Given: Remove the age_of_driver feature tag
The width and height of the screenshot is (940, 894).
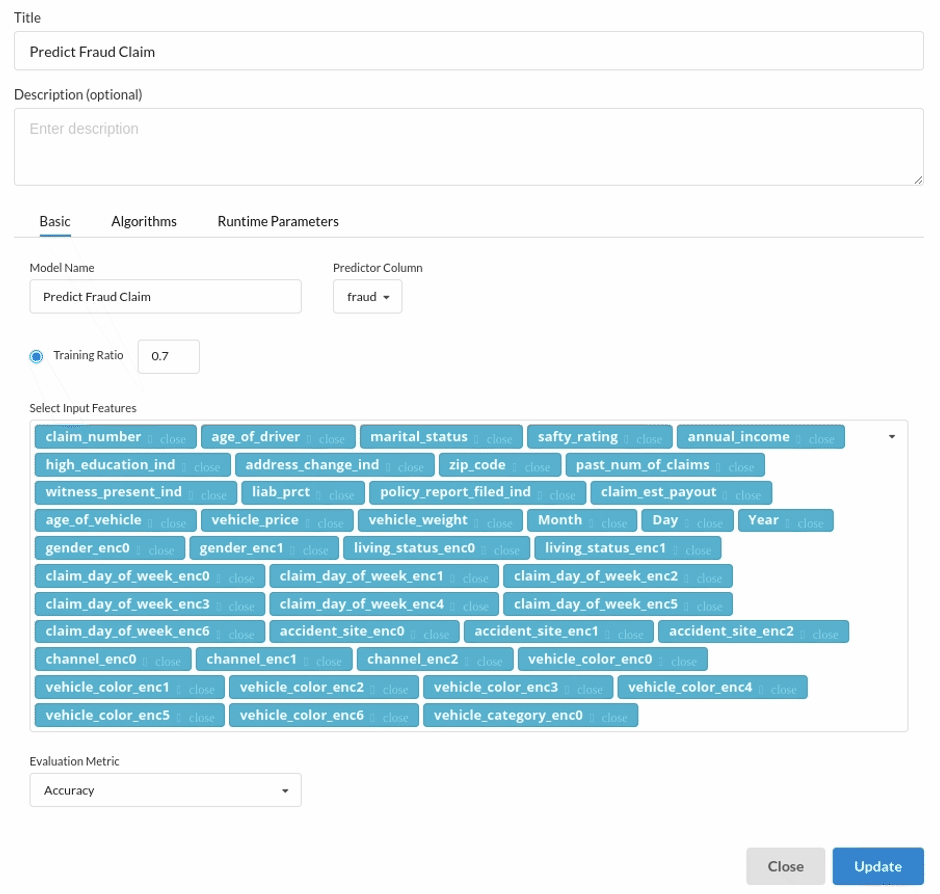Looking at the screenshot, I should (331, 439).
